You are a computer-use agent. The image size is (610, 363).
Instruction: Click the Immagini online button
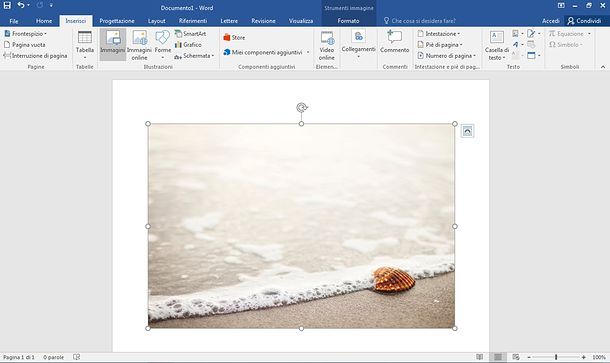coord(139,45)
